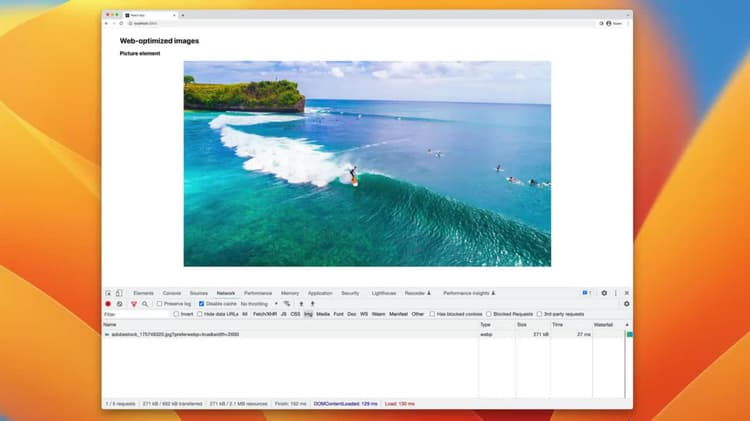Filter requests by Font
The height and width of the screenshot is (421, 750).
pyautogui.click(x=339, y=314)
